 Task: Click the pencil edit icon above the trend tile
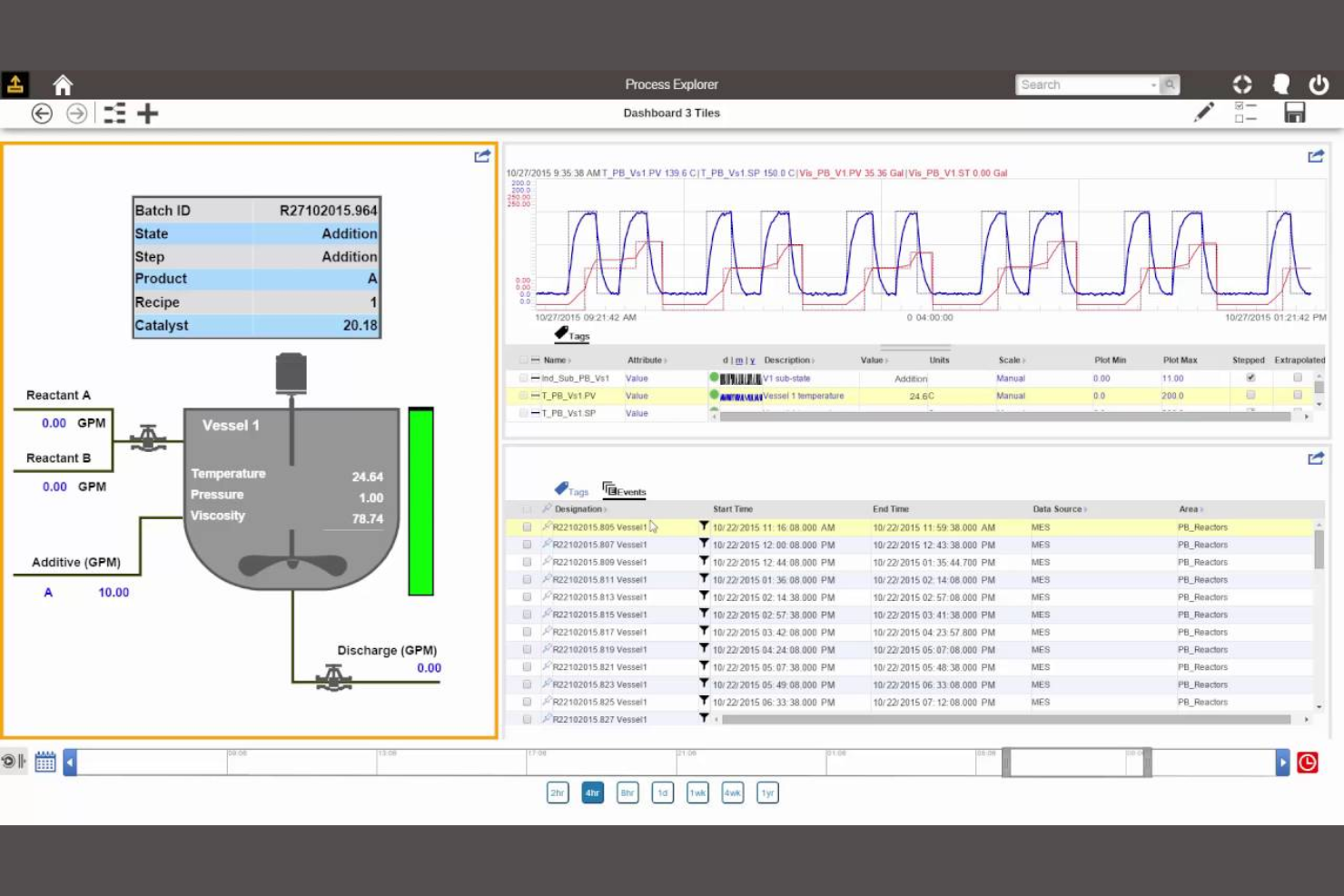pyautogui.click(x=1205, y=112)
